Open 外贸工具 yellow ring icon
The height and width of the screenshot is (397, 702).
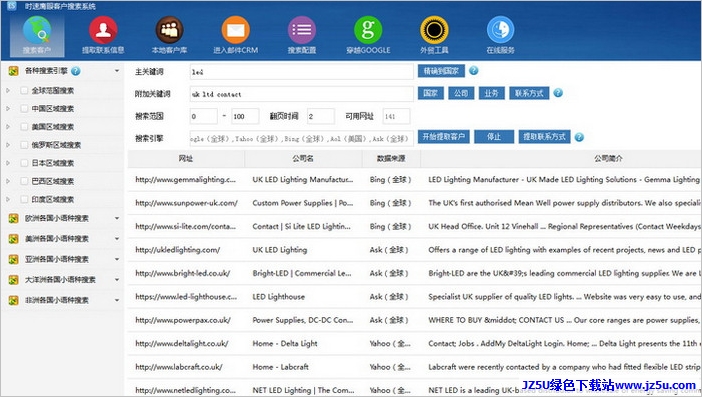click(x=434, y=30)
